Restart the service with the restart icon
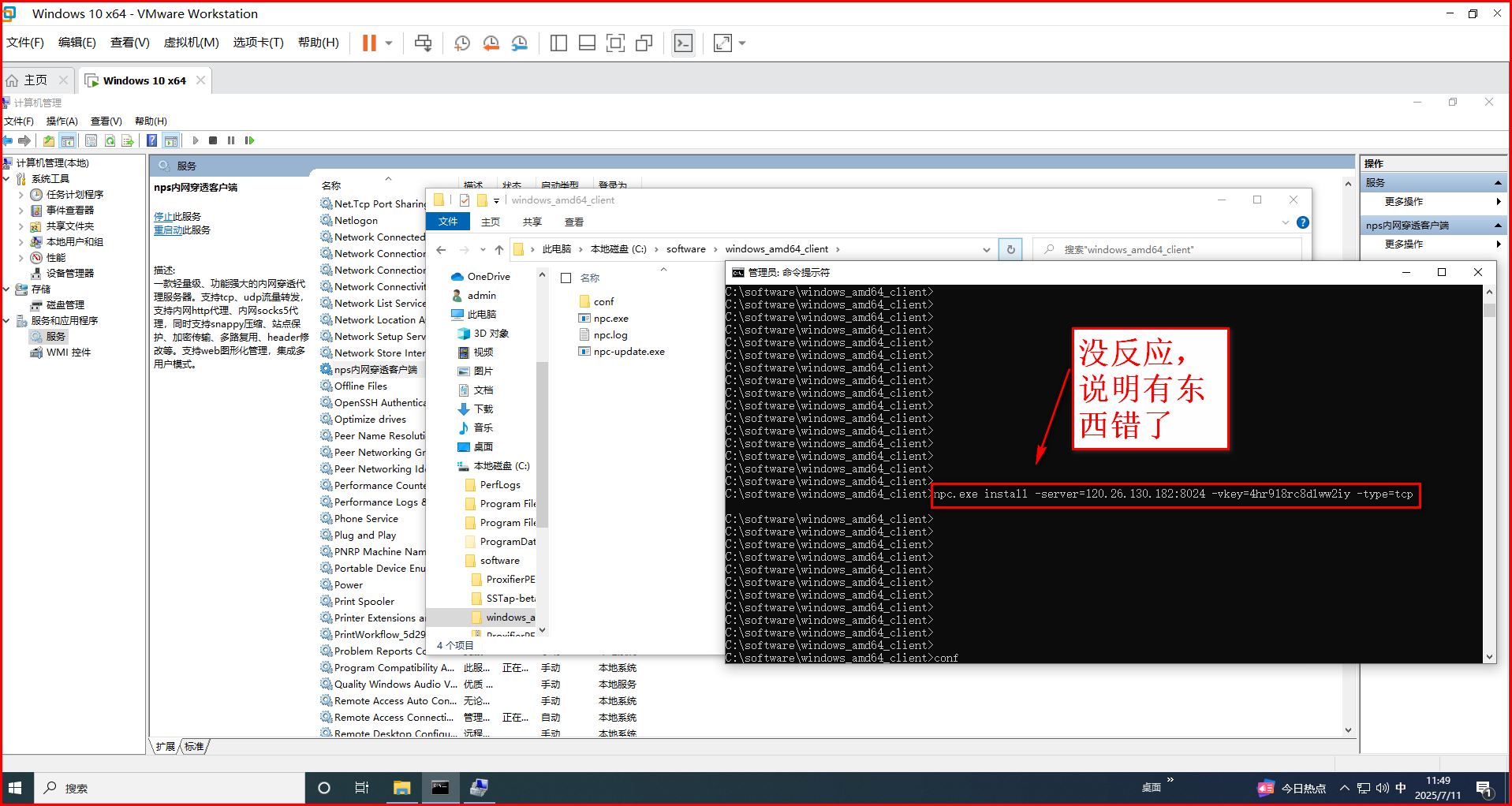 click(249, 140)
